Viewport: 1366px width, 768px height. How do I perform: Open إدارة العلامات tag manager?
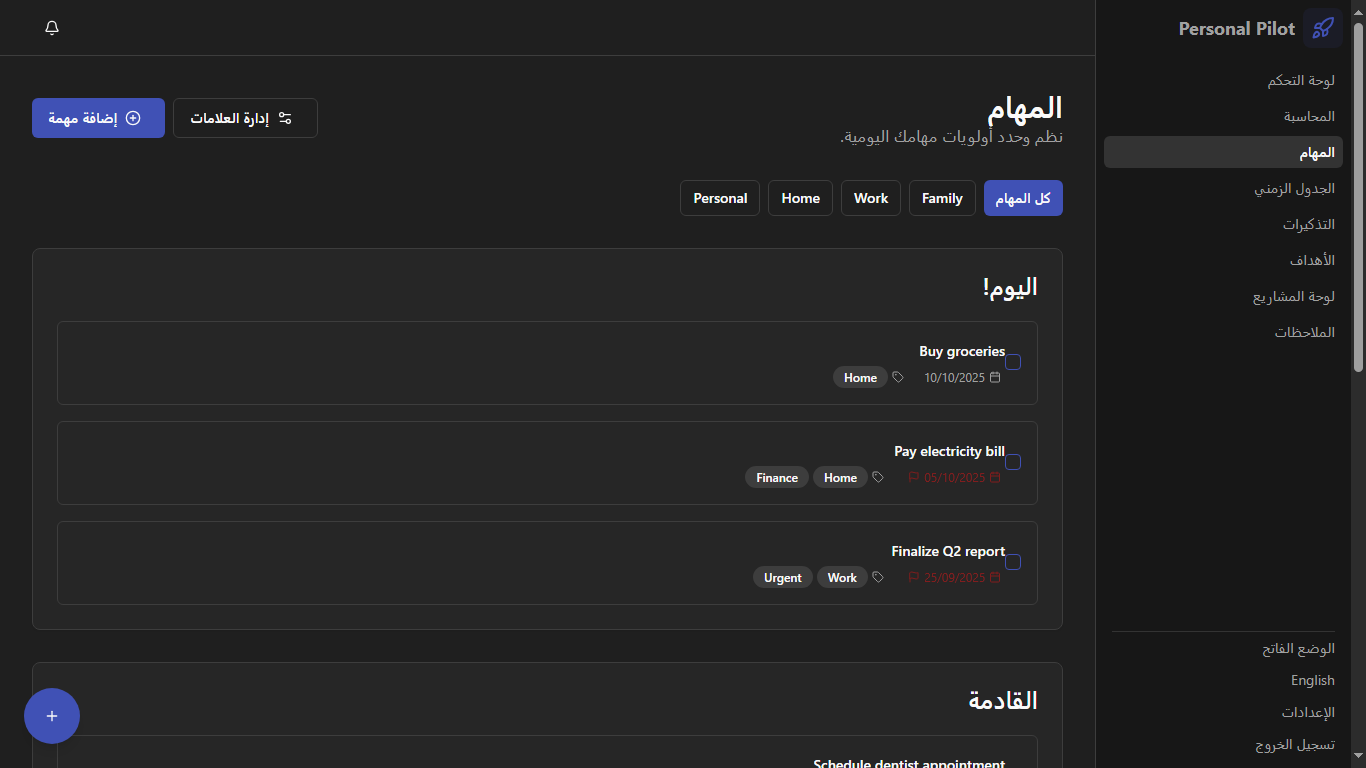point(245,118)
